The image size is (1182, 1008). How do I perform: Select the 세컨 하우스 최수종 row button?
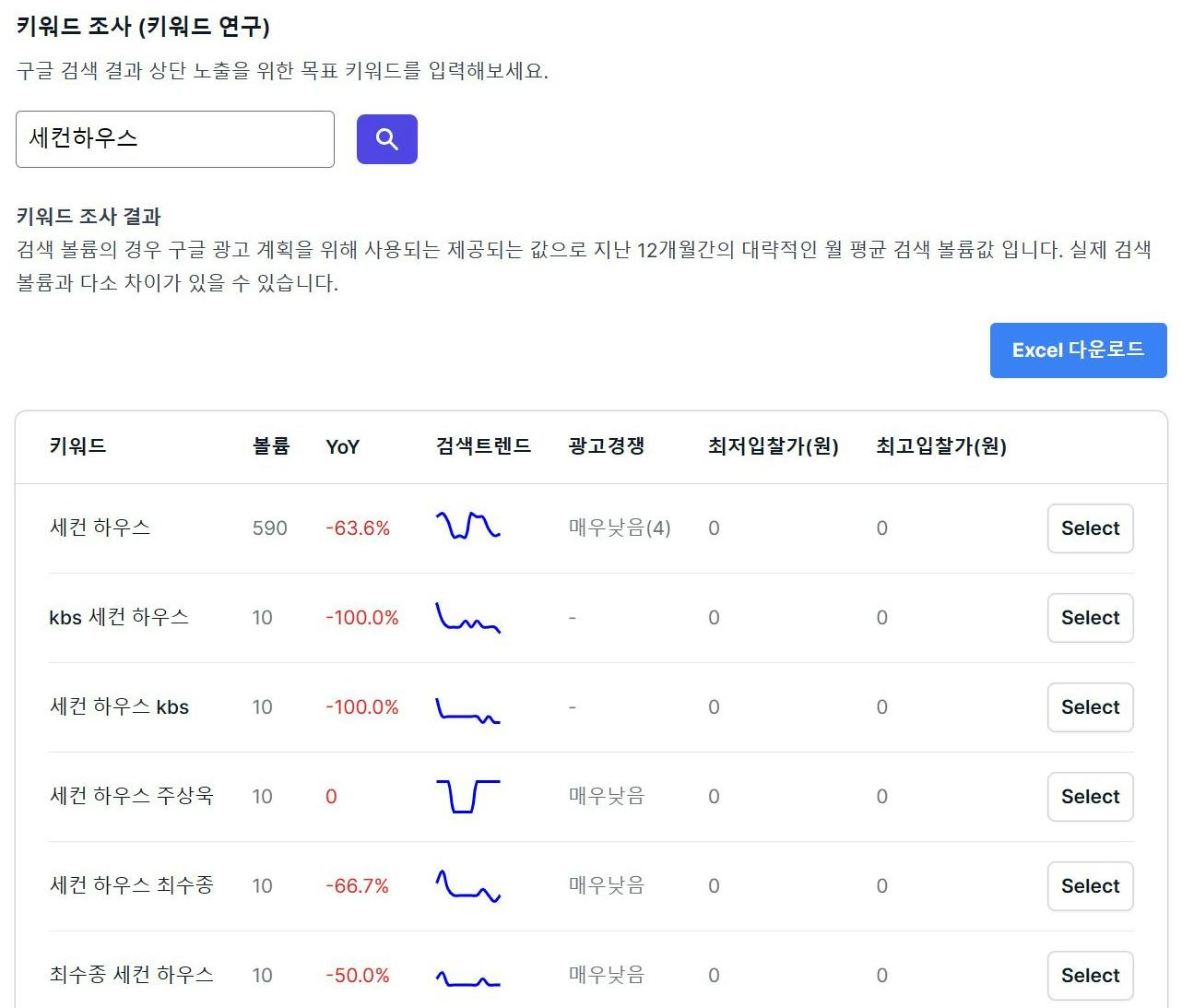(1090, 886)
